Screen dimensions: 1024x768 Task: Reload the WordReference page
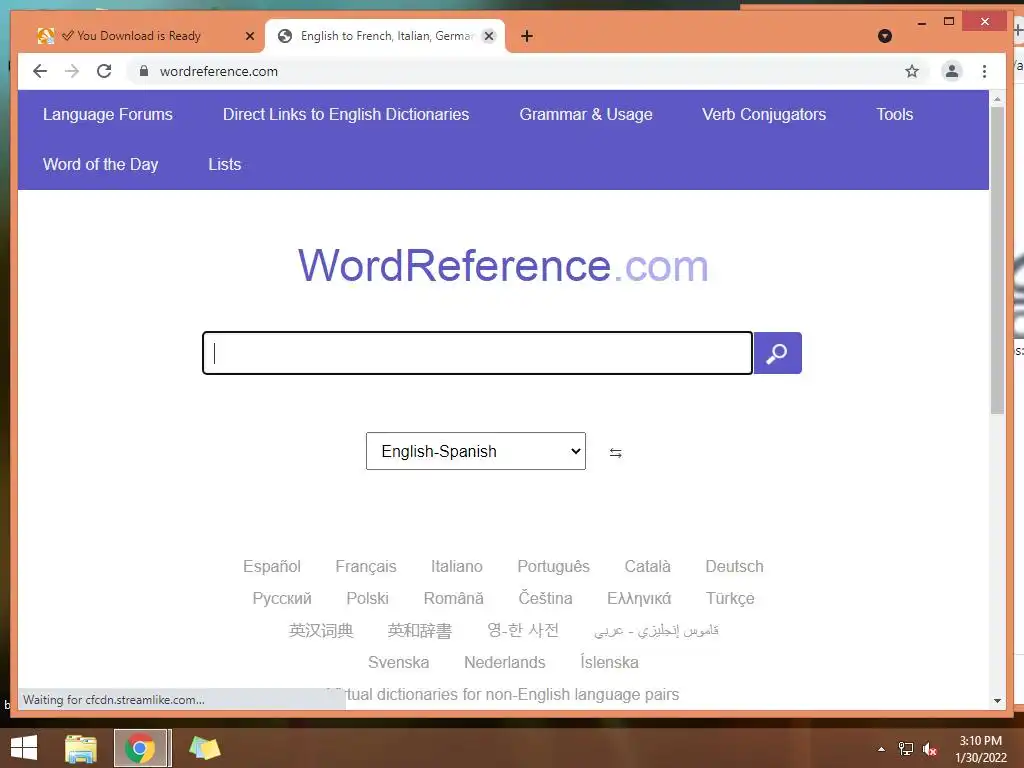(x=104, y=71)
